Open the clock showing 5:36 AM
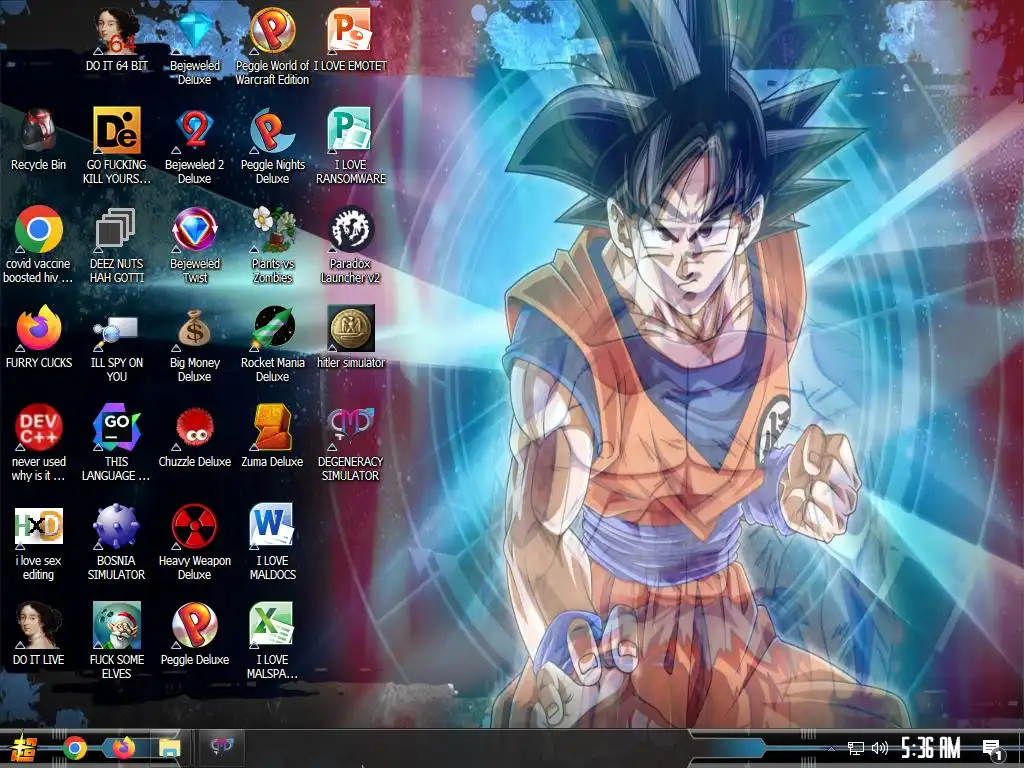Image resolution: width=1024 pixels, height=768 pixels. coord(931,748)
